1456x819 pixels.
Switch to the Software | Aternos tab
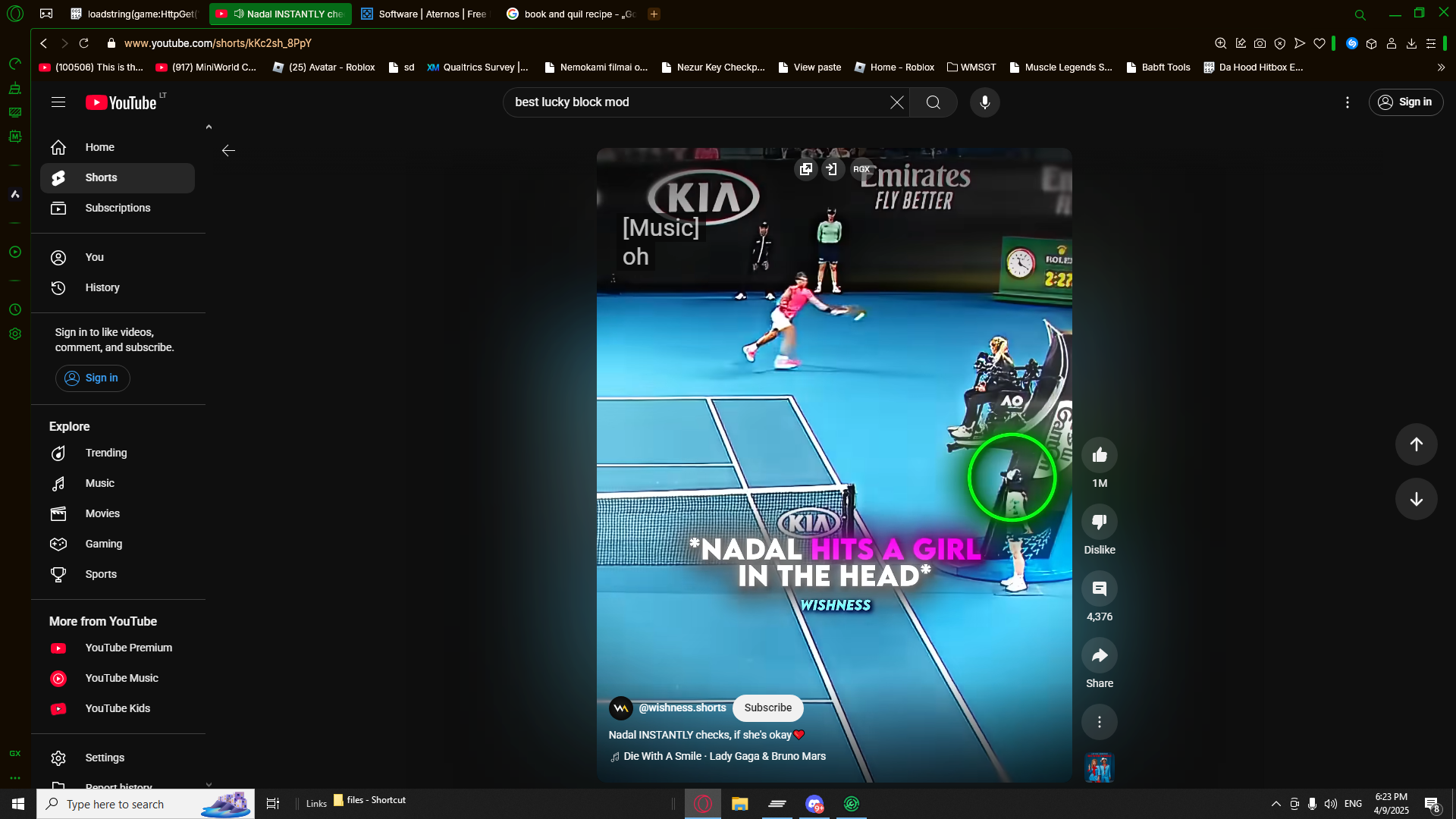click(x=424, y=14)
